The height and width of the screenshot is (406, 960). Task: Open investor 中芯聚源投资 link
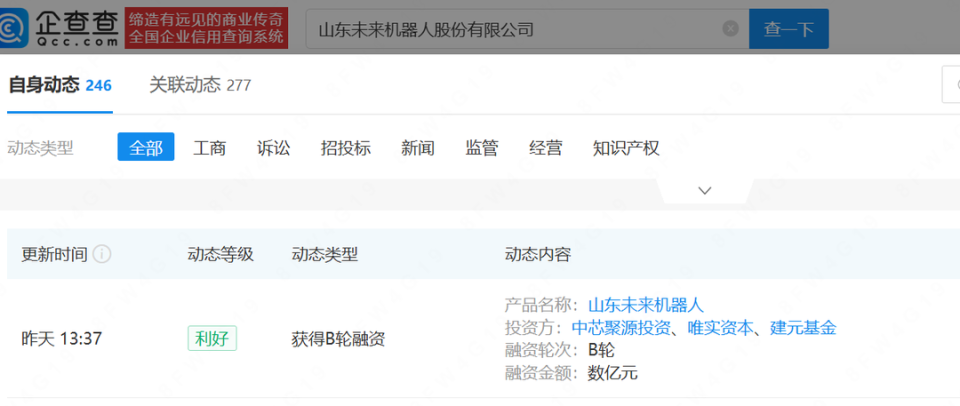[621, 328]
